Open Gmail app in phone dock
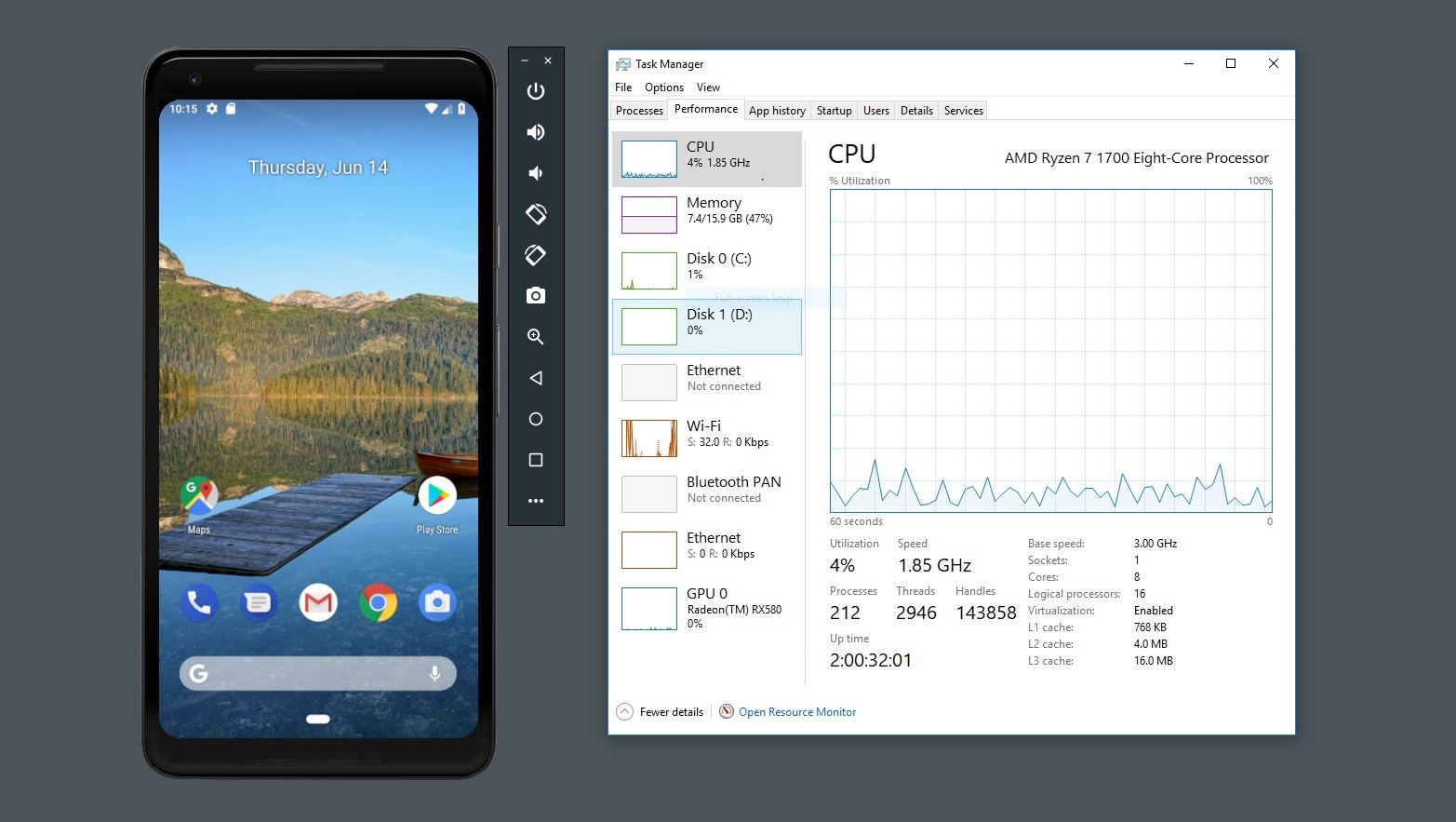The height and width of the screenshot is (822, 1456). (318, 603)
